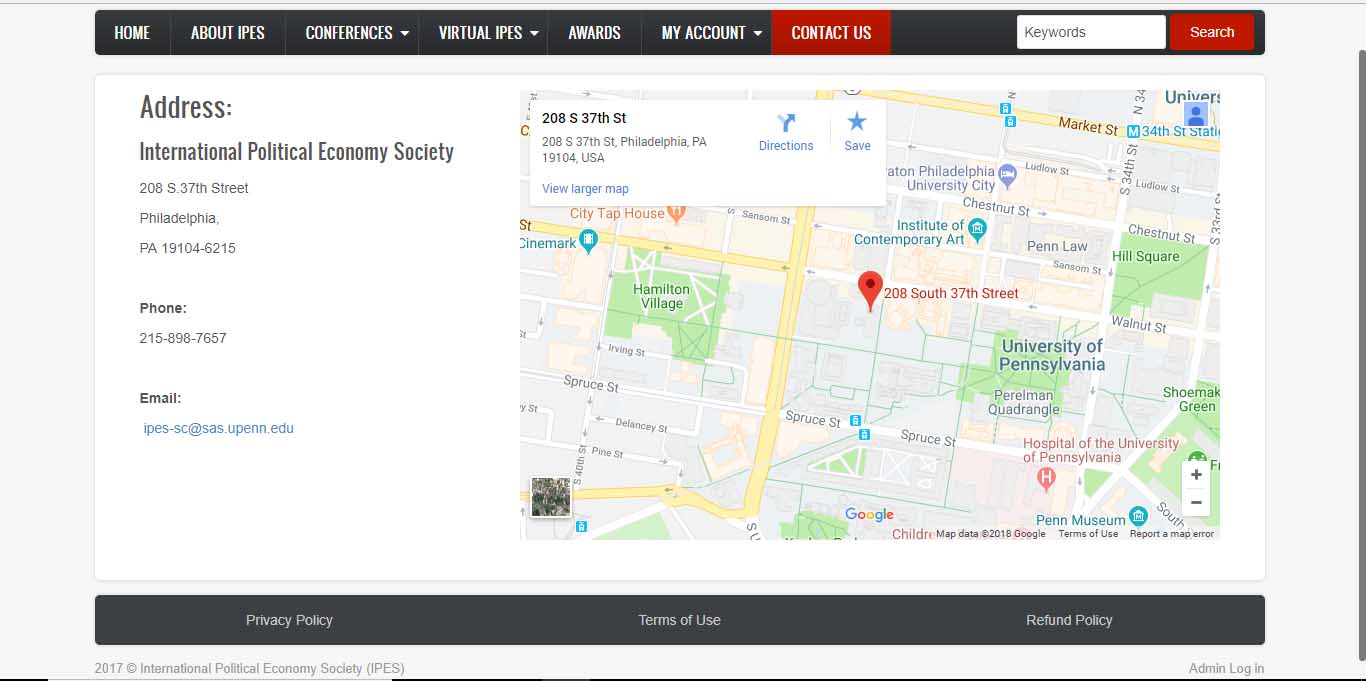Click the Institute of Contemporary Art museum icon

click(x=978, y=229)
